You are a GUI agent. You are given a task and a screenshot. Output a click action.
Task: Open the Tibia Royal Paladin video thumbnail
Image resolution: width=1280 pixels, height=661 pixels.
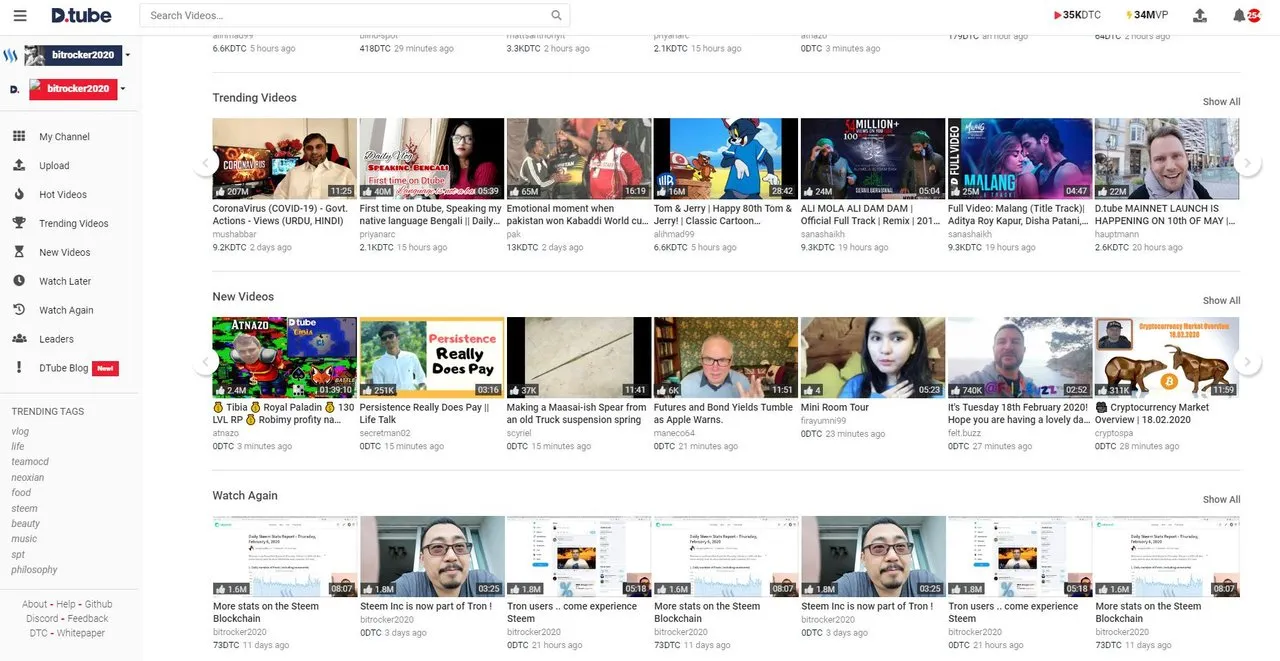click(284, 358)
